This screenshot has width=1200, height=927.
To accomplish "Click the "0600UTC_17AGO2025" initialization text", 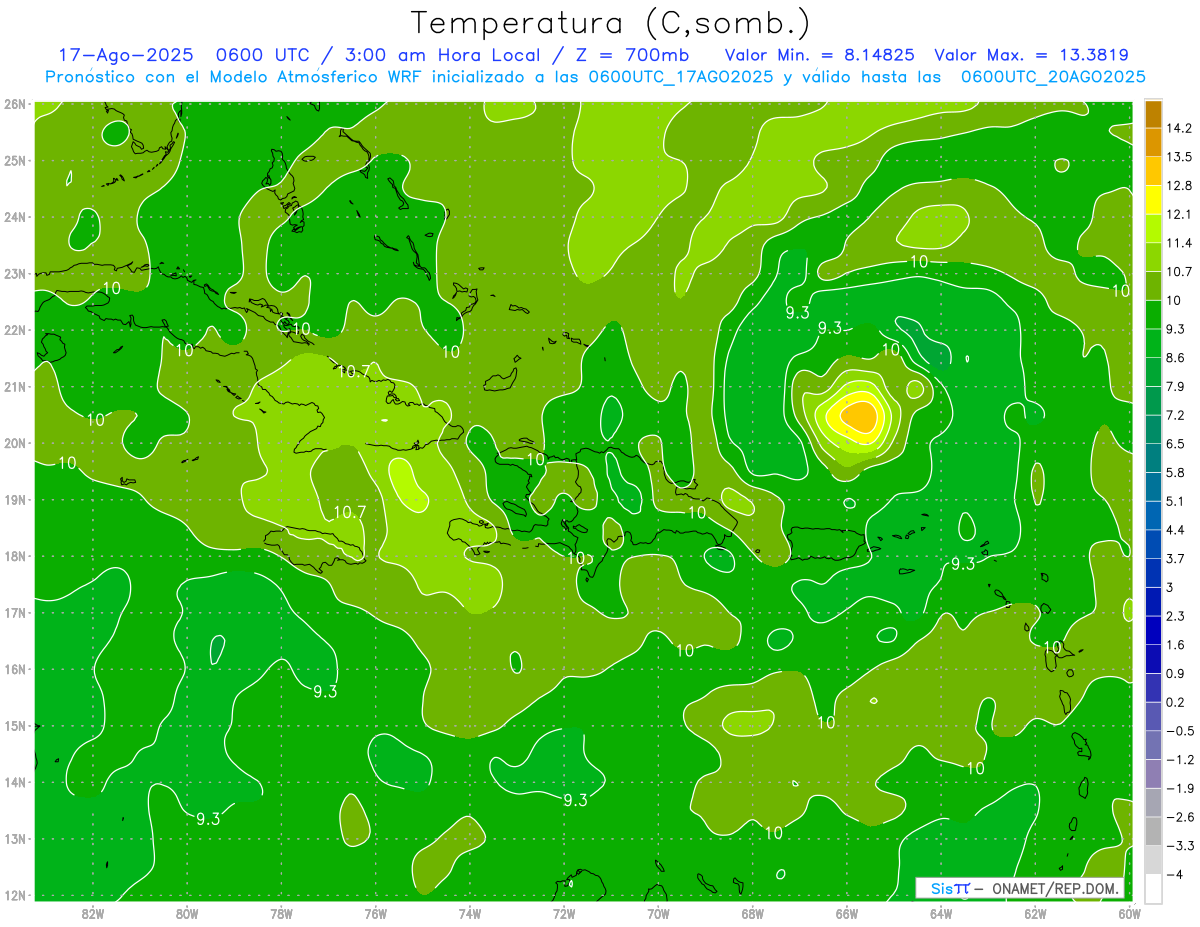I will [680, 77].
